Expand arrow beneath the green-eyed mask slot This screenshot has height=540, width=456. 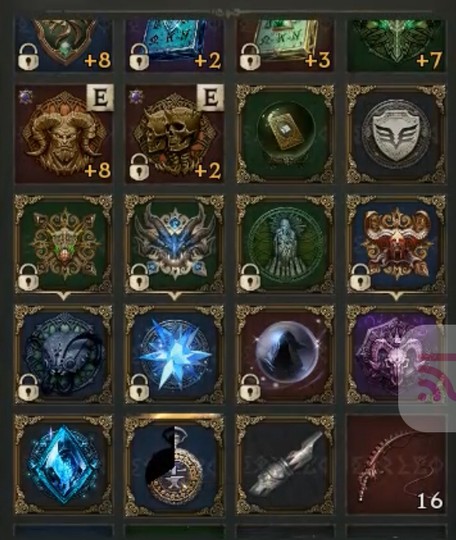click(64, 296)
